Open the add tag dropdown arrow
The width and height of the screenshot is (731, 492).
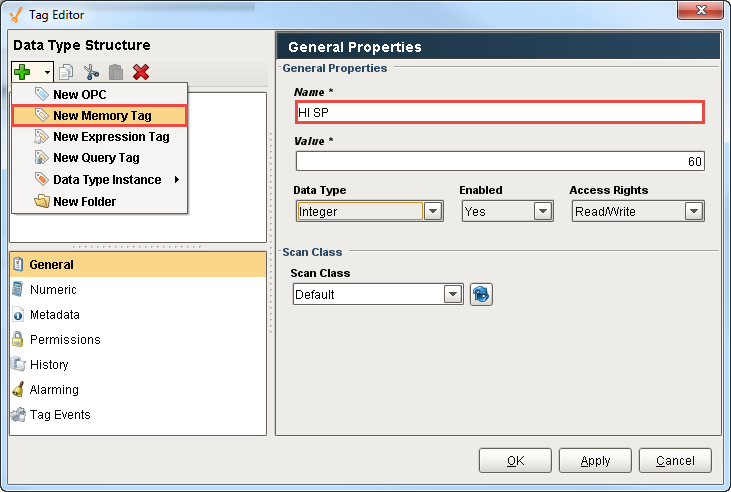coord(47,73)
